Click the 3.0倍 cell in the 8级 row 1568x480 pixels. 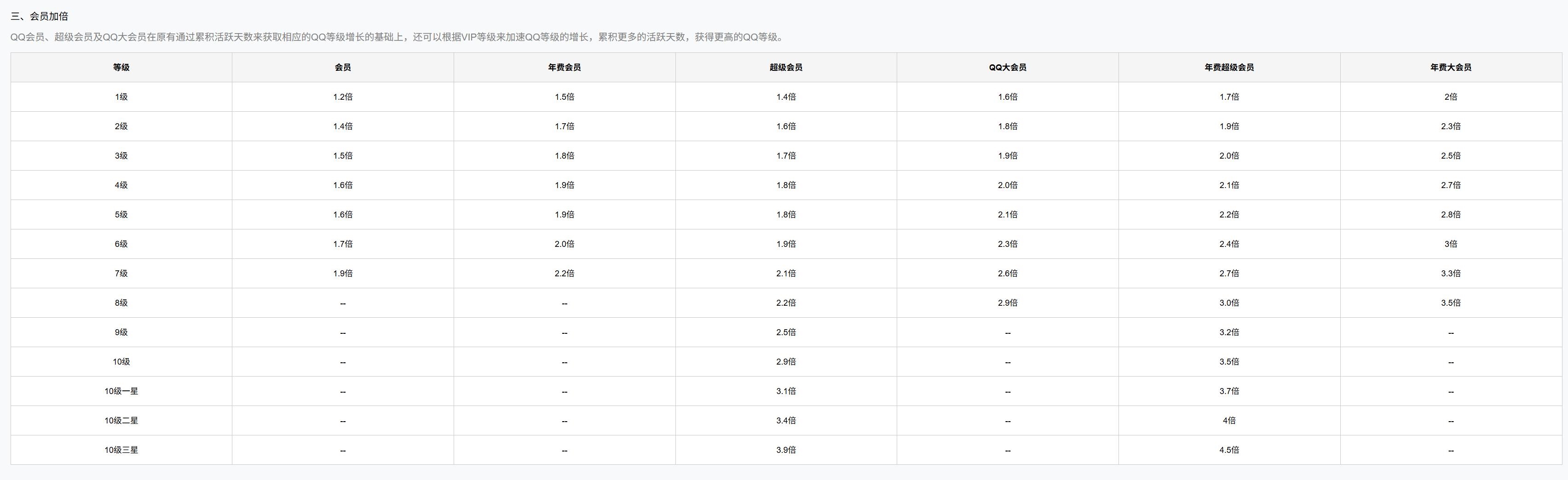(x=1229, y=303)
